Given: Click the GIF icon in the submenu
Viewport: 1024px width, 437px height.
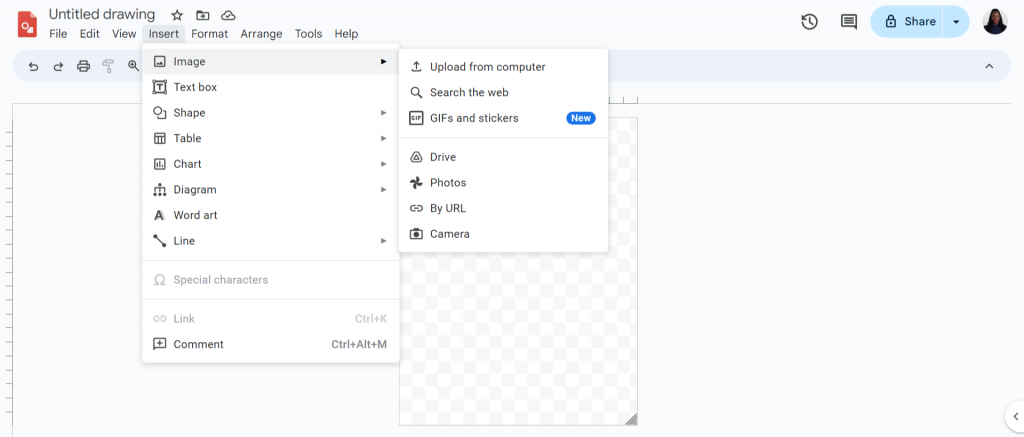Looking at the screenshot, I should click(x=416, y=118).
